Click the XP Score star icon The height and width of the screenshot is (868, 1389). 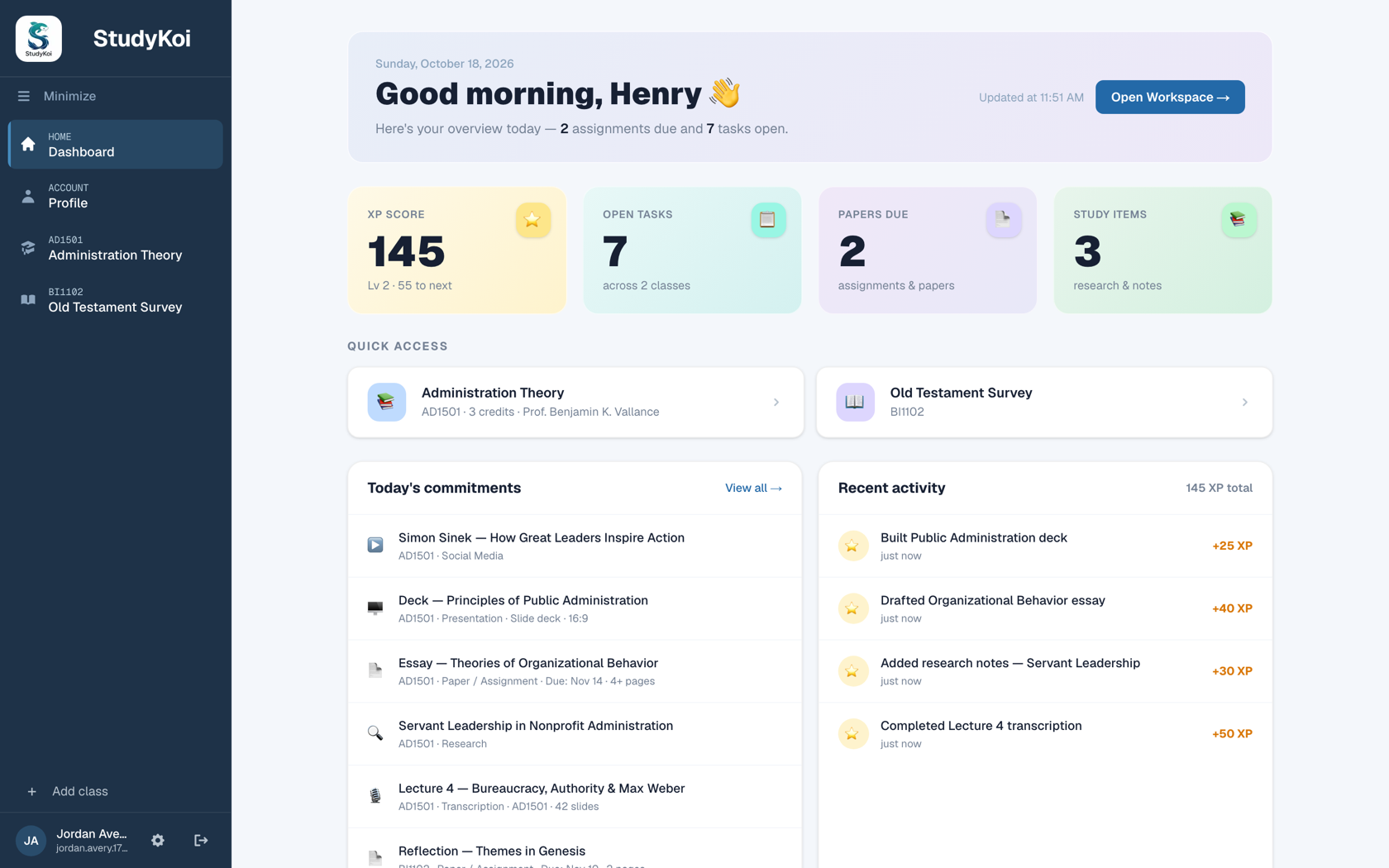coord(532,220)
